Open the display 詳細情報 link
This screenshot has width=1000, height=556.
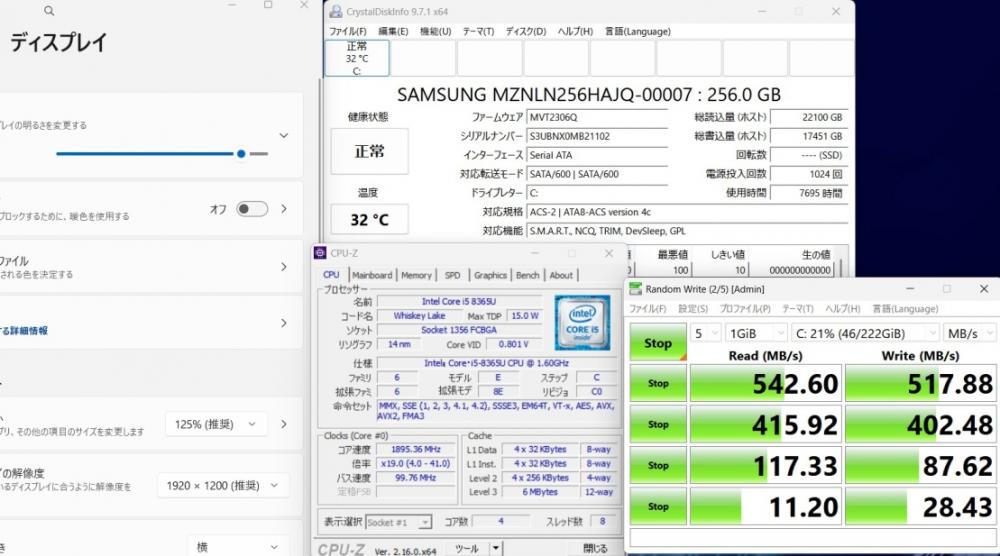click(24, 330)
